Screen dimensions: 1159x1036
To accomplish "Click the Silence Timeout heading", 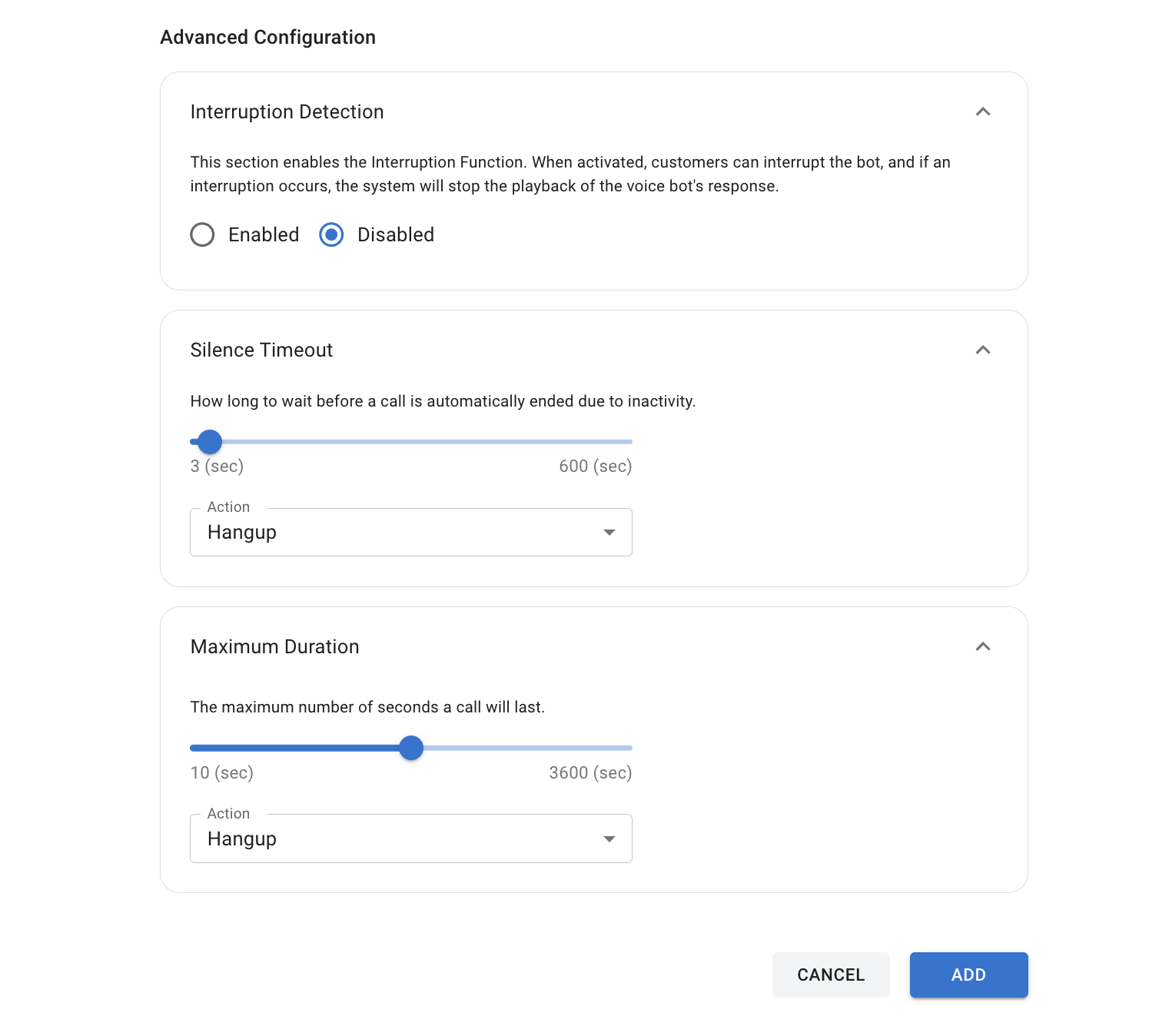I will 261,350.
